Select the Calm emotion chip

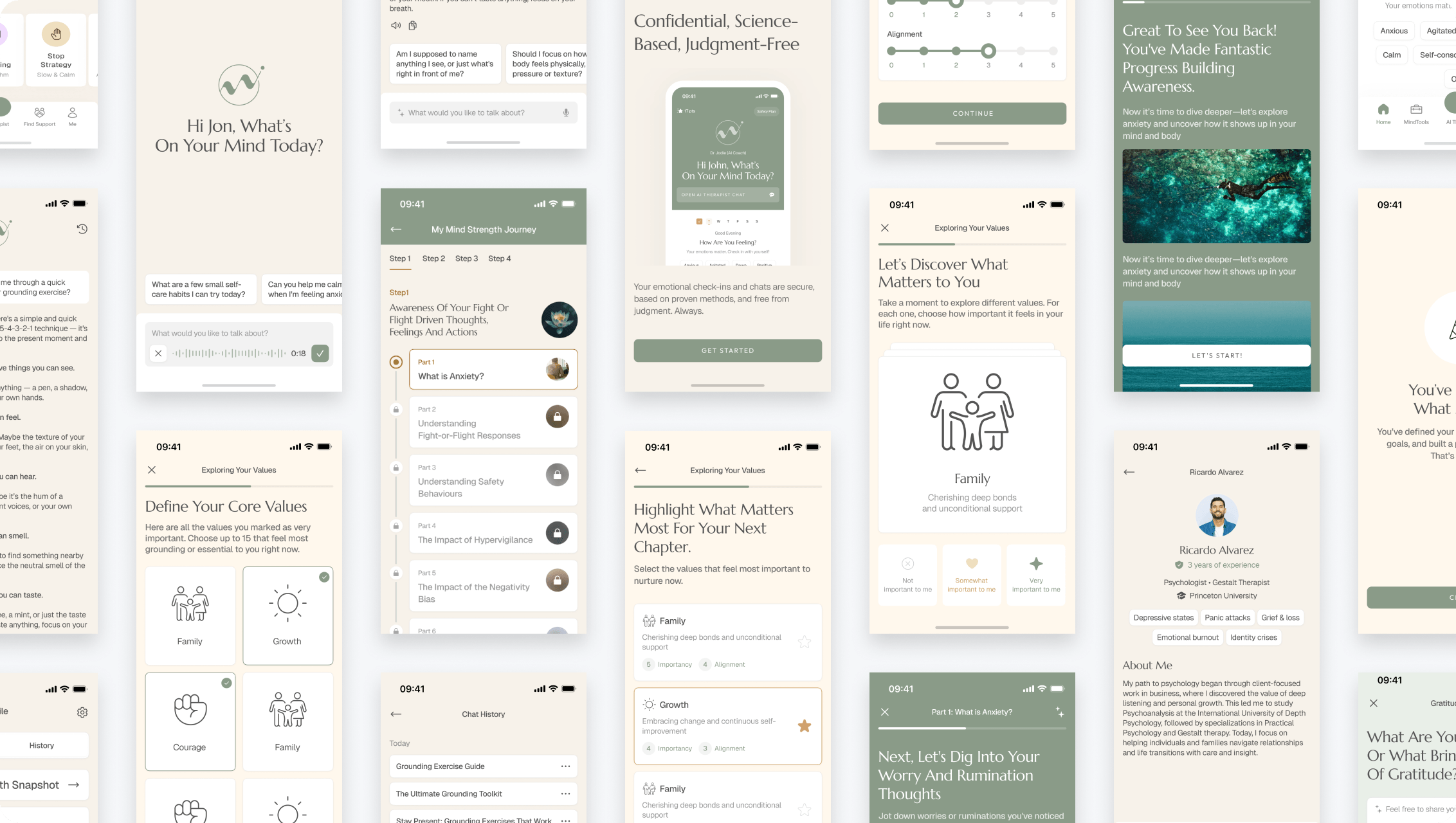(1392, 55)
